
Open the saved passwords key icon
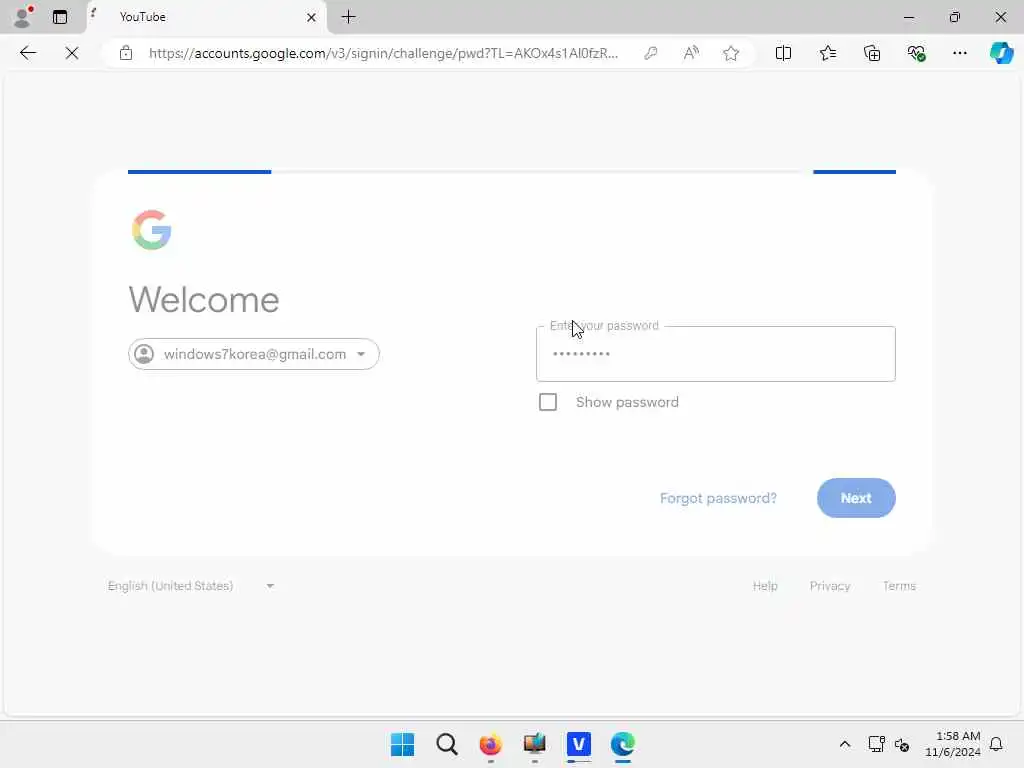click(650, 53)
